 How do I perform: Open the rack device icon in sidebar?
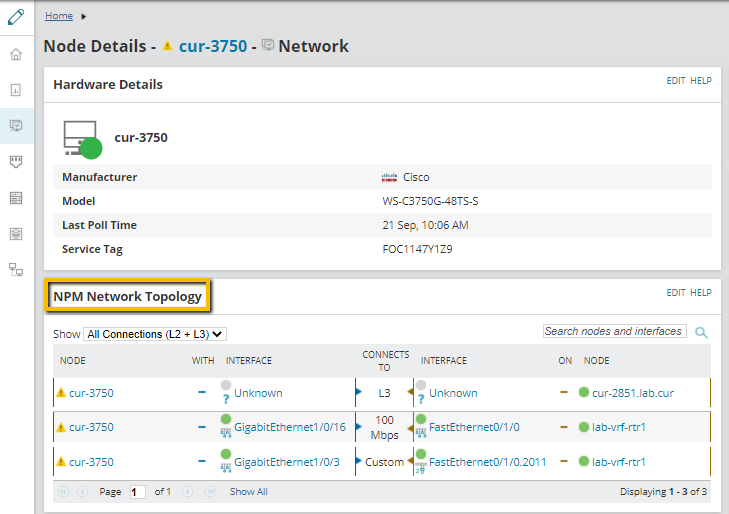[x=16, y=198]
